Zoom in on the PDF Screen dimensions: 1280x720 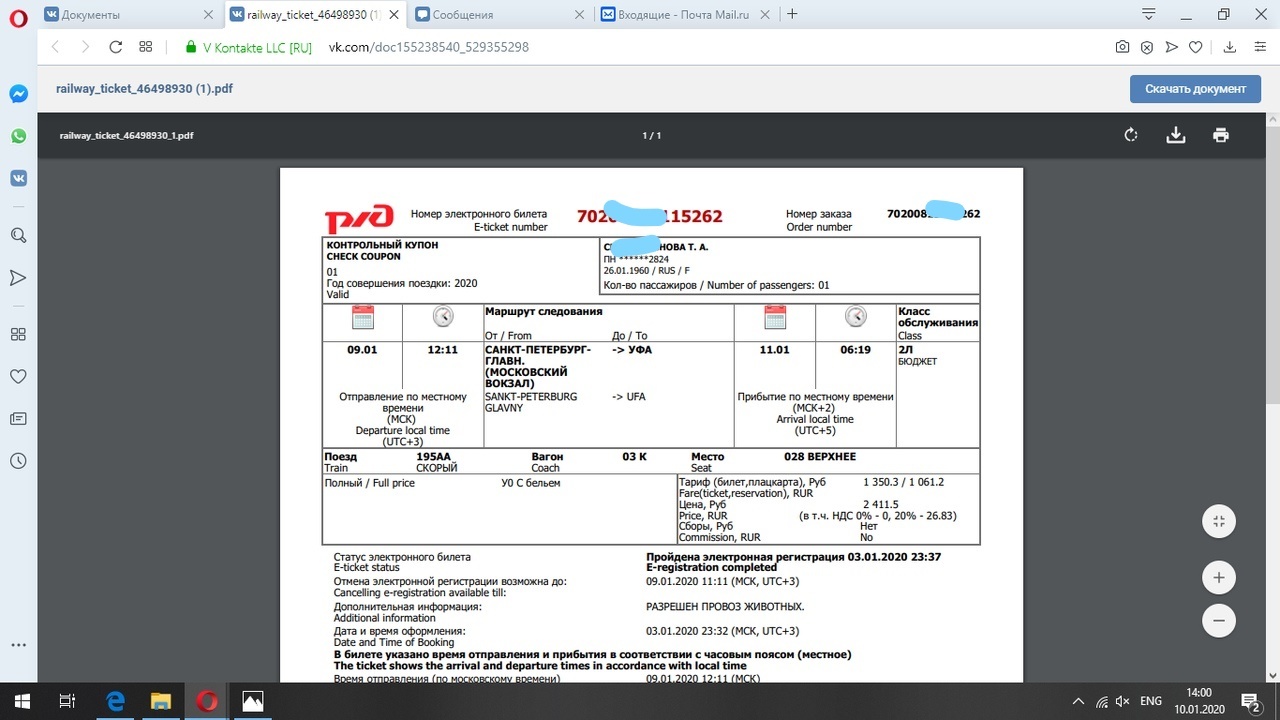(1218, 578)
